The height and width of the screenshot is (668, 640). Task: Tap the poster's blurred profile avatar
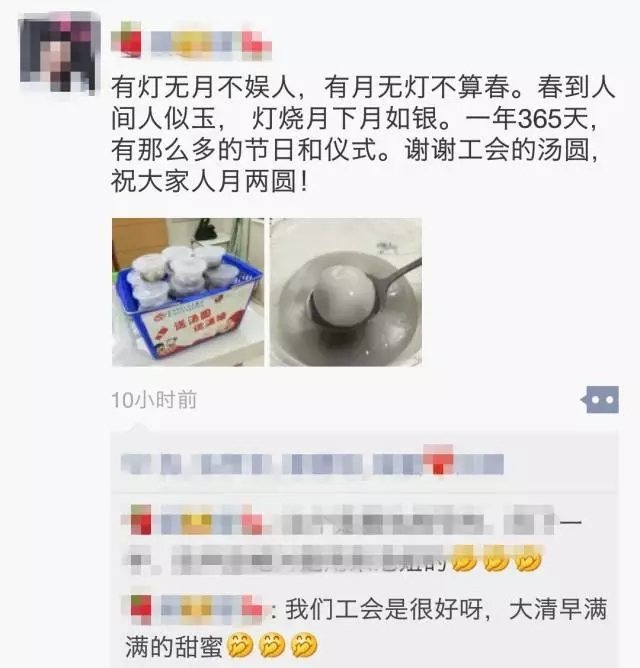click(60, 52)
